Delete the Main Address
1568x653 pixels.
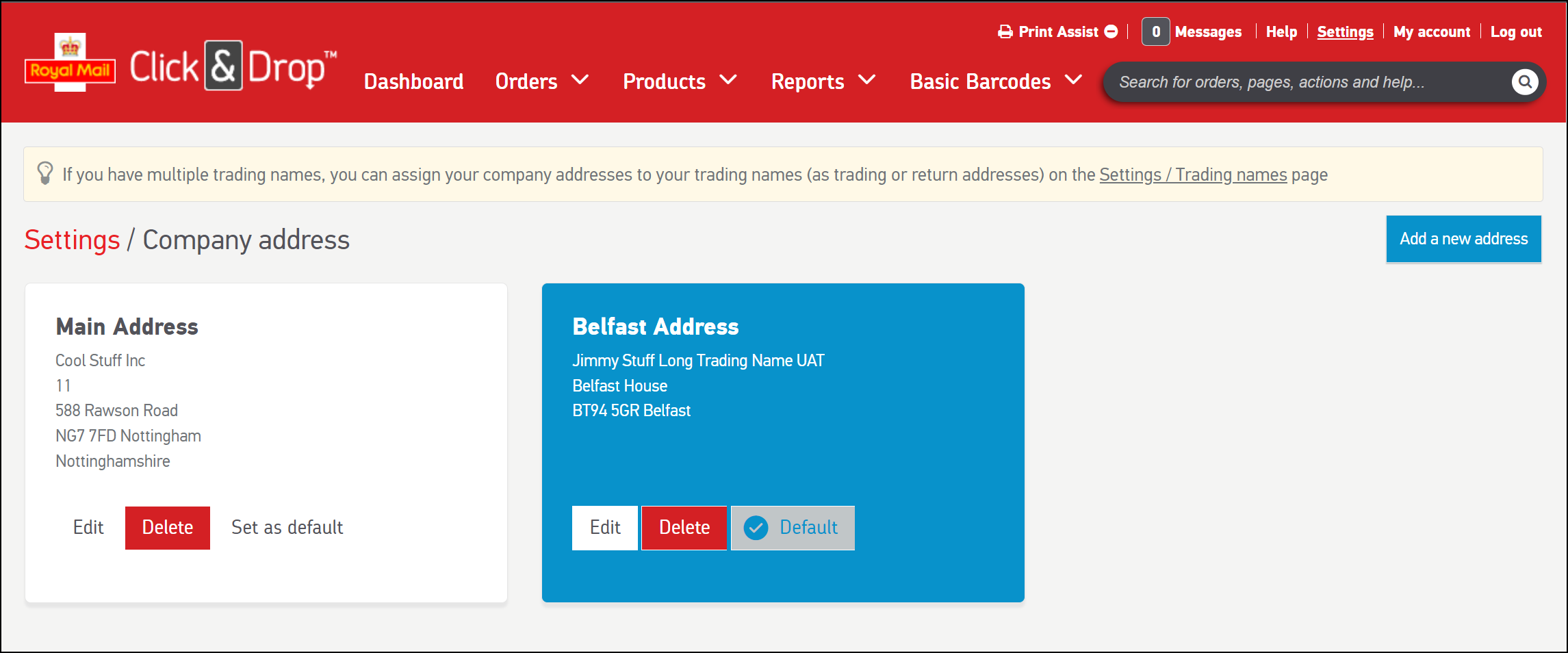coord(168,528)
